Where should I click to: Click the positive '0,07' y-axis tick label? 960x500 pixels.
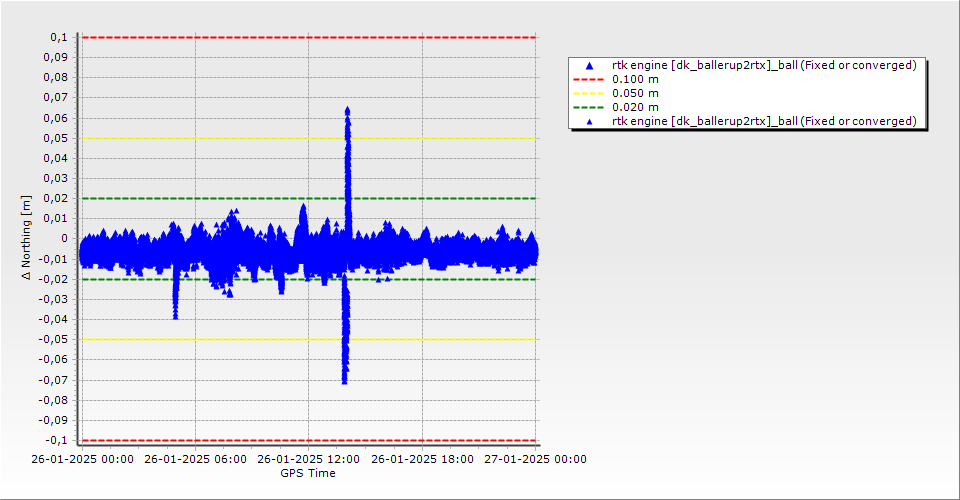tap(56, 98)
